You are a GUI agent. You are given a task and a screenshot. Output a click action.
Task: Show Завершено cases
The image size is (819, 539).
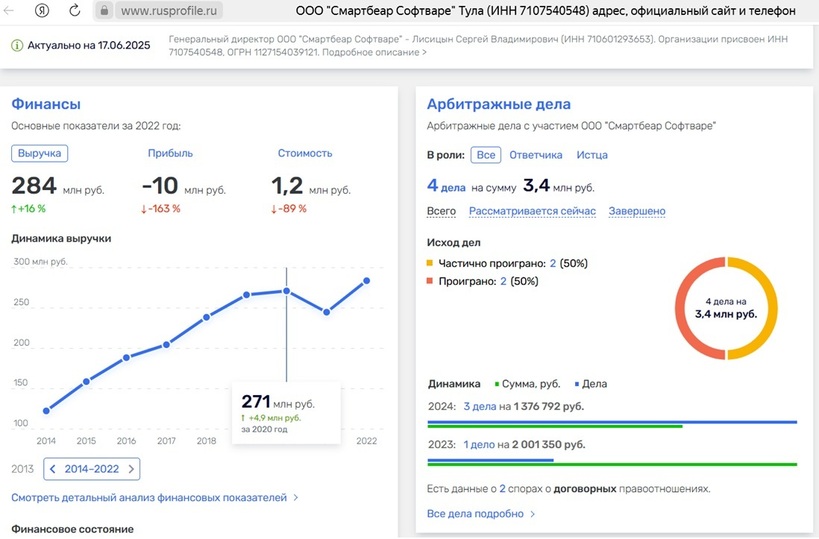(x=637, y=211)
